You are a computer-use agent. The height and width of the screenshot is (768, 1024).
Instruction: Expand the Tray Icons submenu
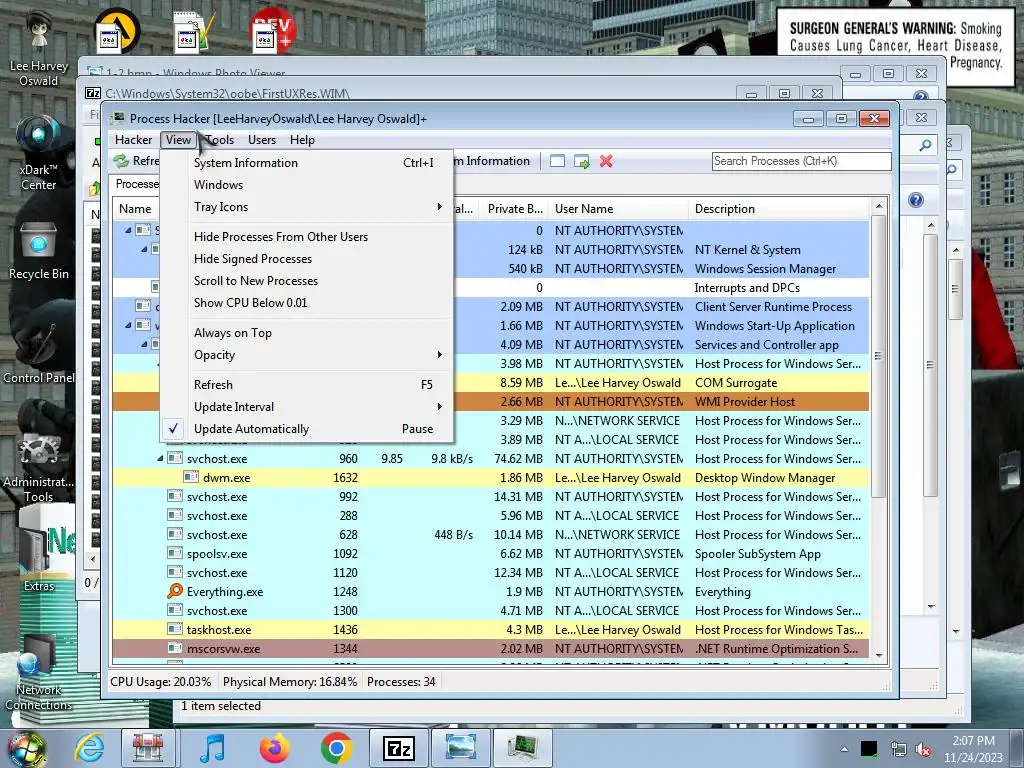coord(307,206)
